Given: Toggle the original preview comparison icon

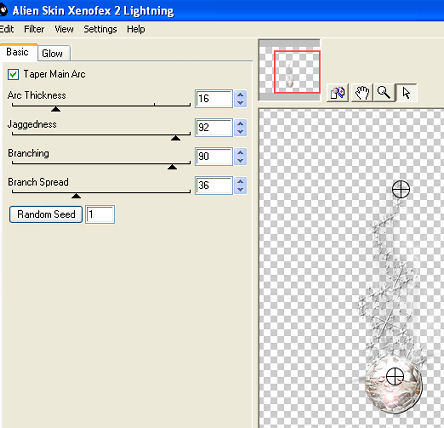Looking at the screenshot, I should 338,92.
